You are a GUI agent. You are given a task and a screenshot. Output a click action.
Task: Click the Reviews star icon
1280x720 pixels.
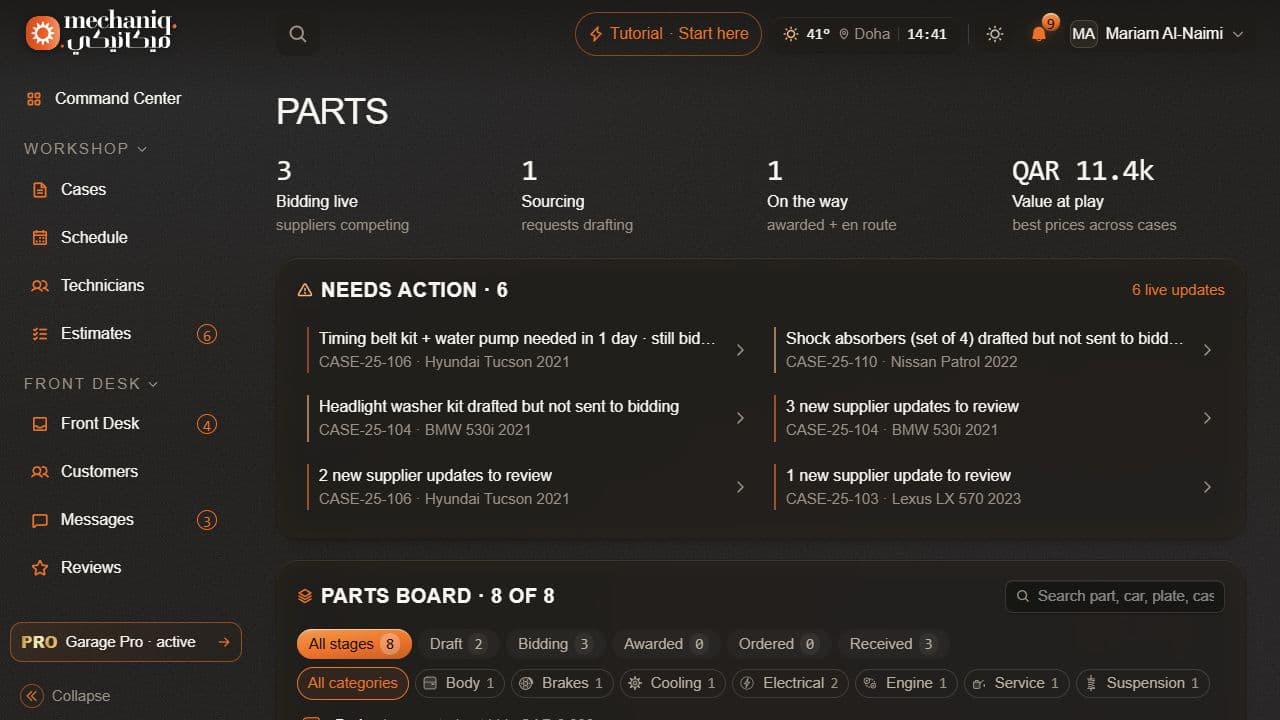tap(40, 568)
